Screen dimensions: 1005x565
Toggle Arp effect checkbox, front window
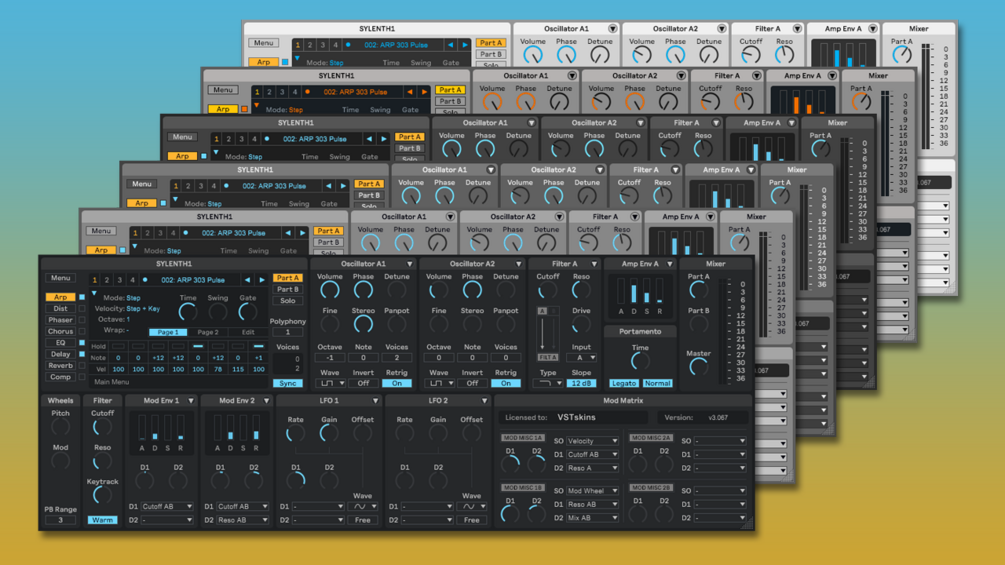pos(82,297)
